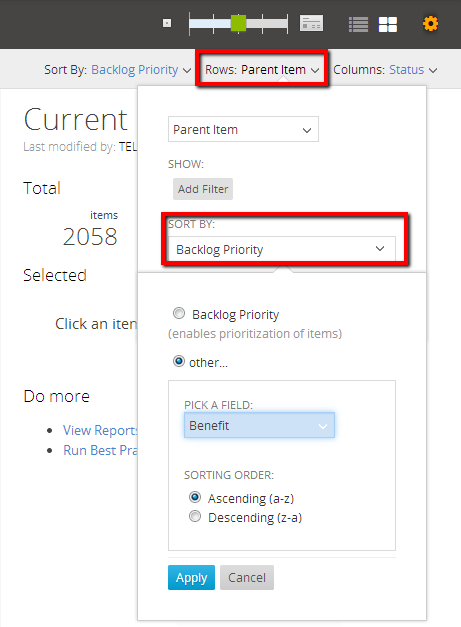Click the Add Filter button
This screenshot has height=627, width=461.
point(203,189)
